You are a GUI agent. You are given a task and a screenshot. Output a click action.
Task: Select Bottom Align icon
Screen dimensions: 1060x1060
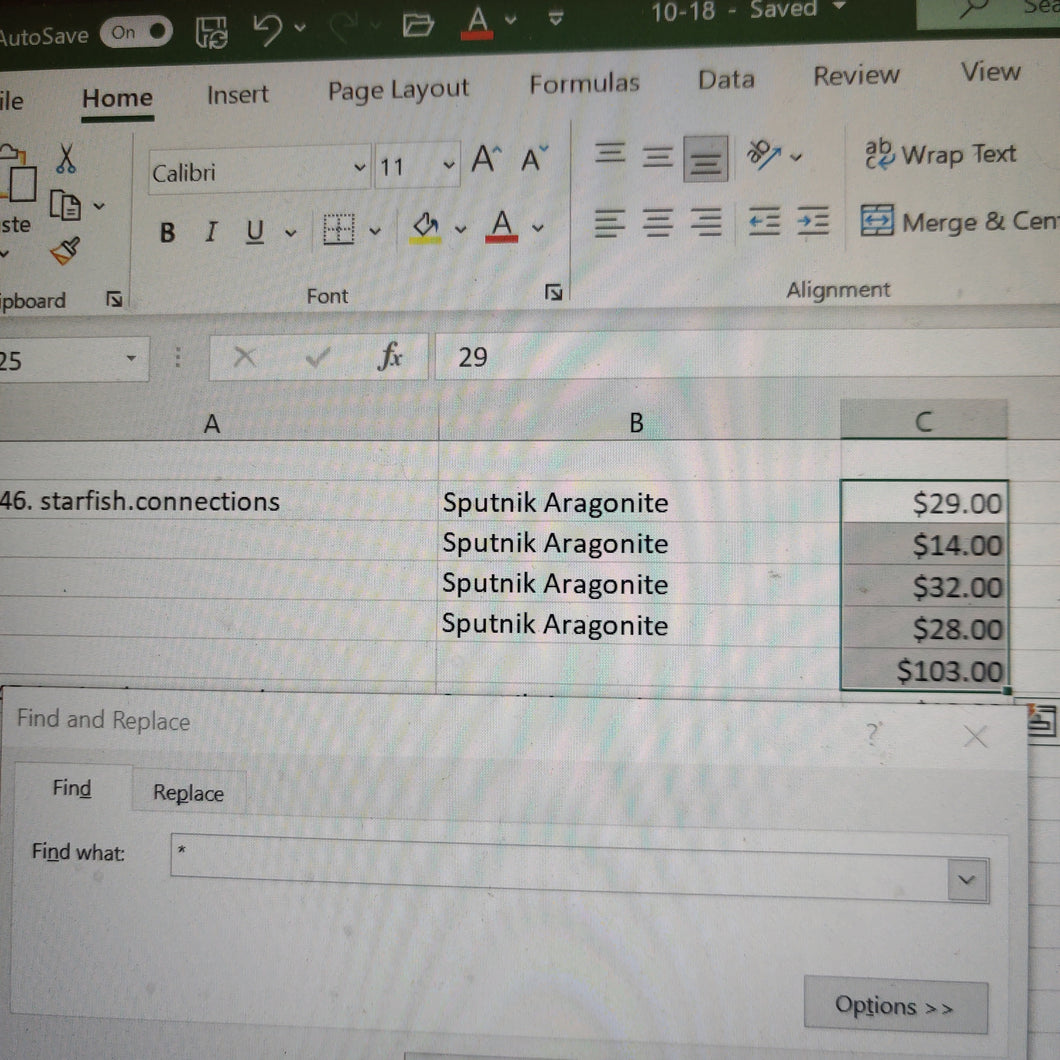(x=705, y=159)
